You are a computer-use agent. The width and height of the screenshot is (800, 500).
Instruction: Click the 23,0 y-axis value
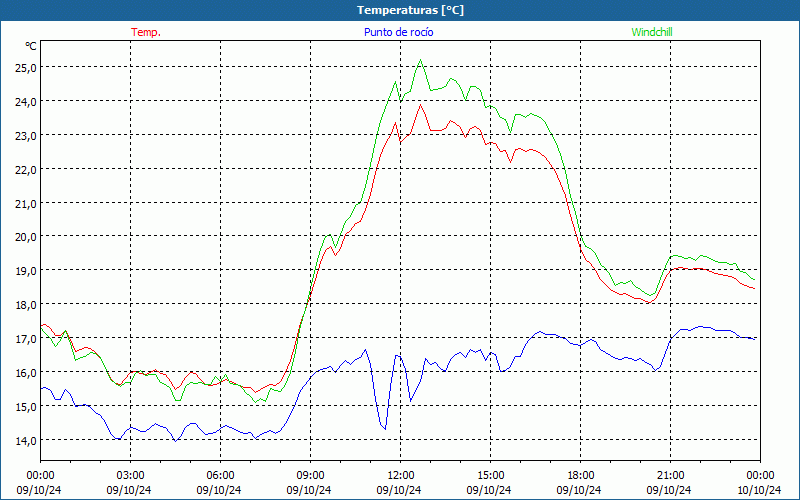click(26, 136)
